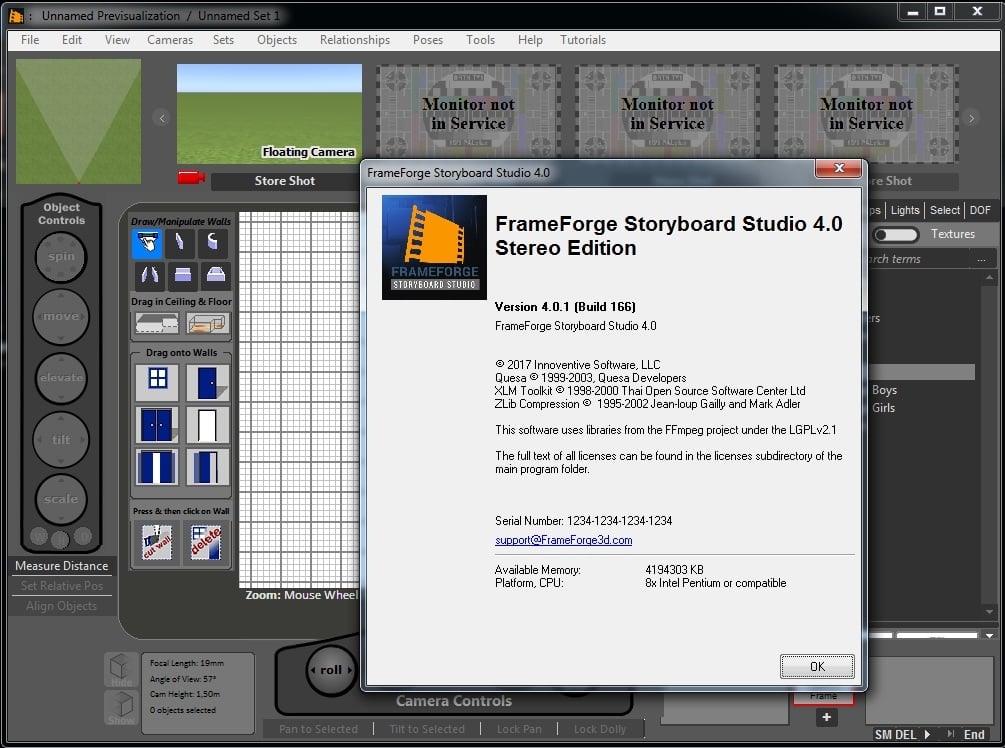Open the Cameras menu

pyautogui.click(x=170, y=40)
